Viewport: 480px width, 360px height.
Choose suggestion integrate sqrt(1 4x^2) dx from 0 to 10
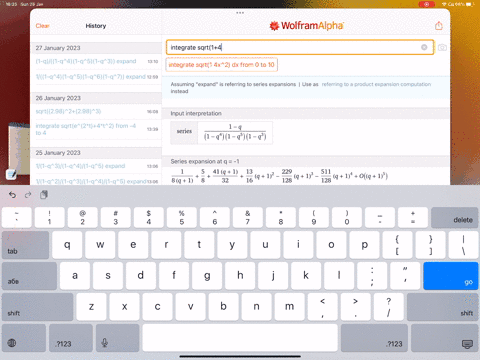pyautogui.click(x=221, y=65)
